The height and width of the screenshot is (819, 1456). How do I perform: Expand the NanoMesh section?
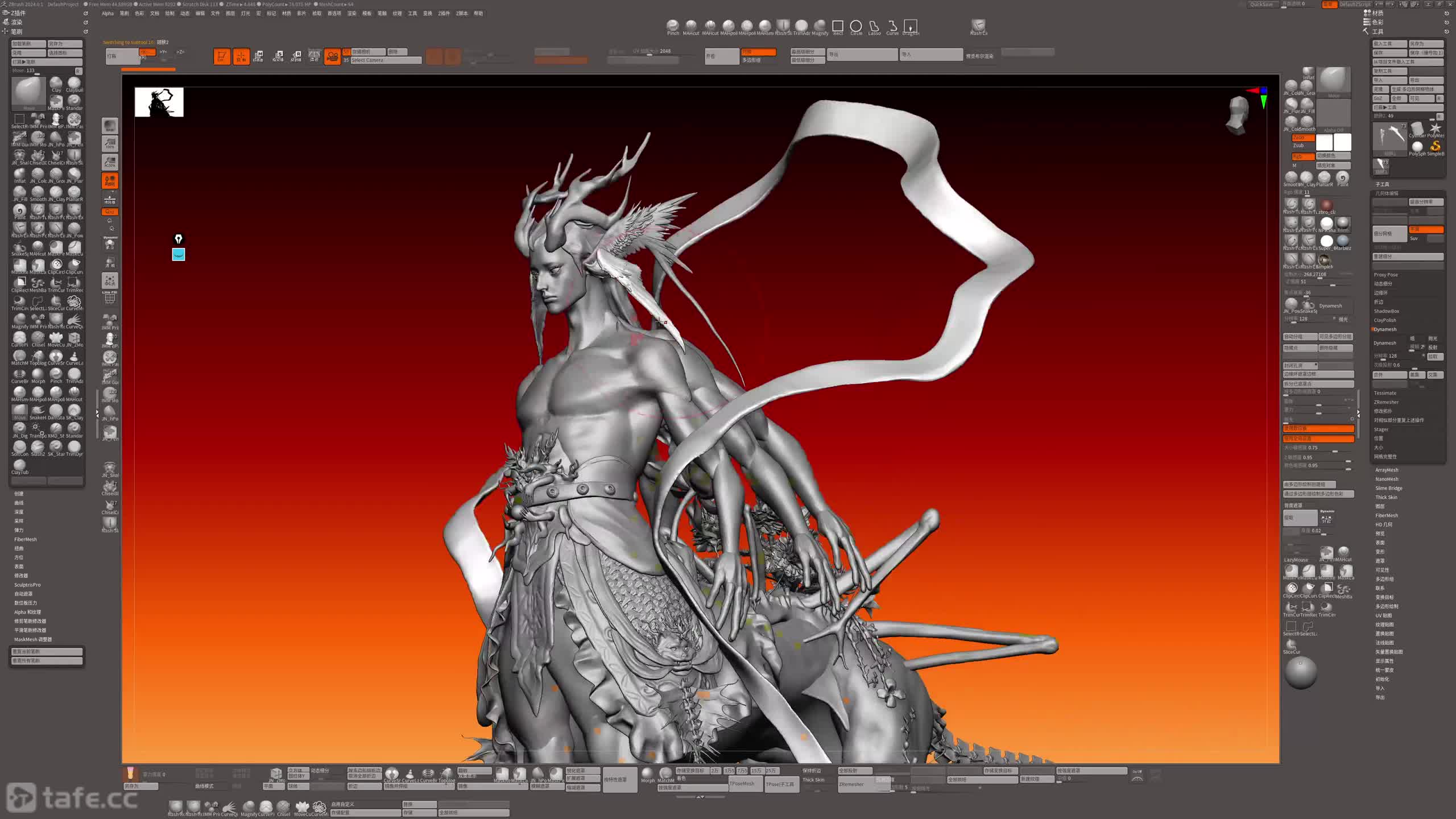point(1387,479)
